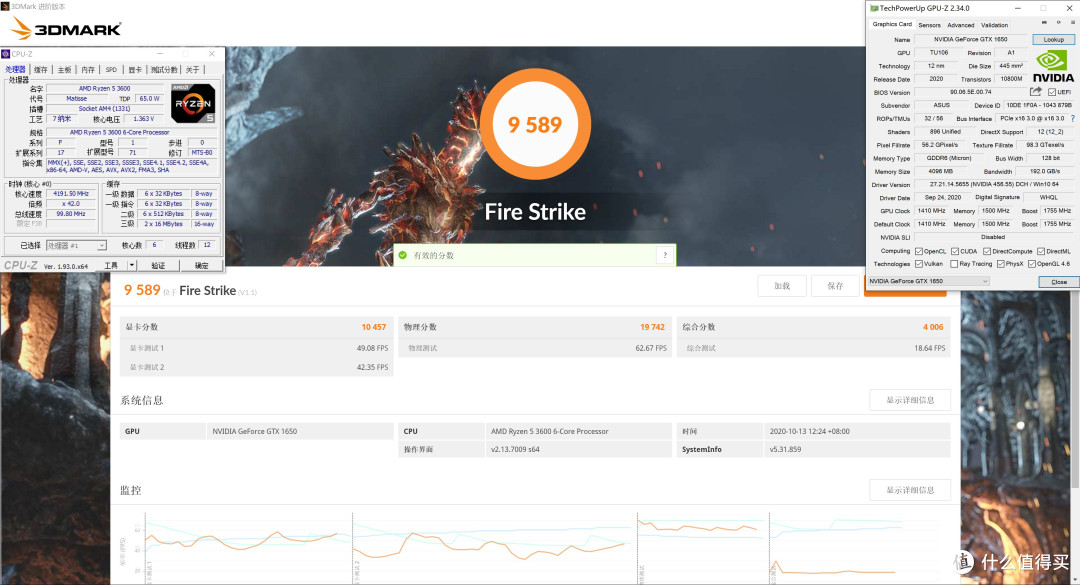Click the GPU-Z screenshot camera icon
The width and height of the screenshot is (1080, 585).
point(1045,23)
